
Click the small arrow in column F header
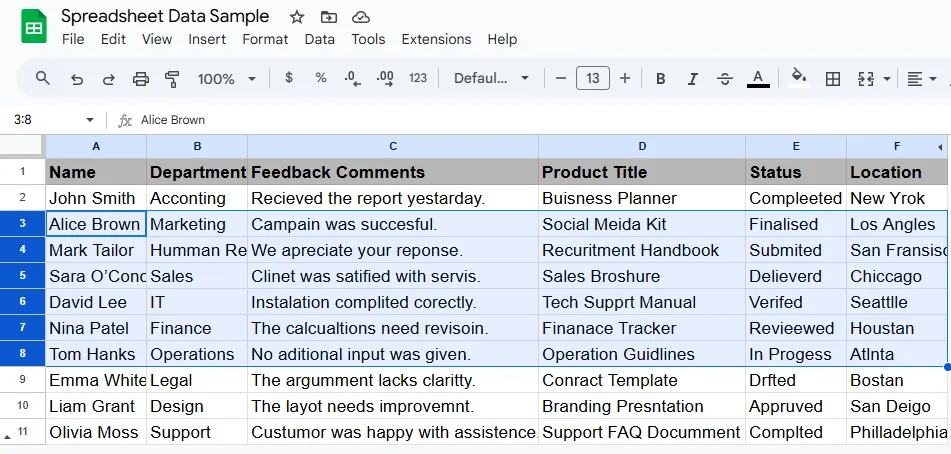pyautogui.click(x=939, y=147)
